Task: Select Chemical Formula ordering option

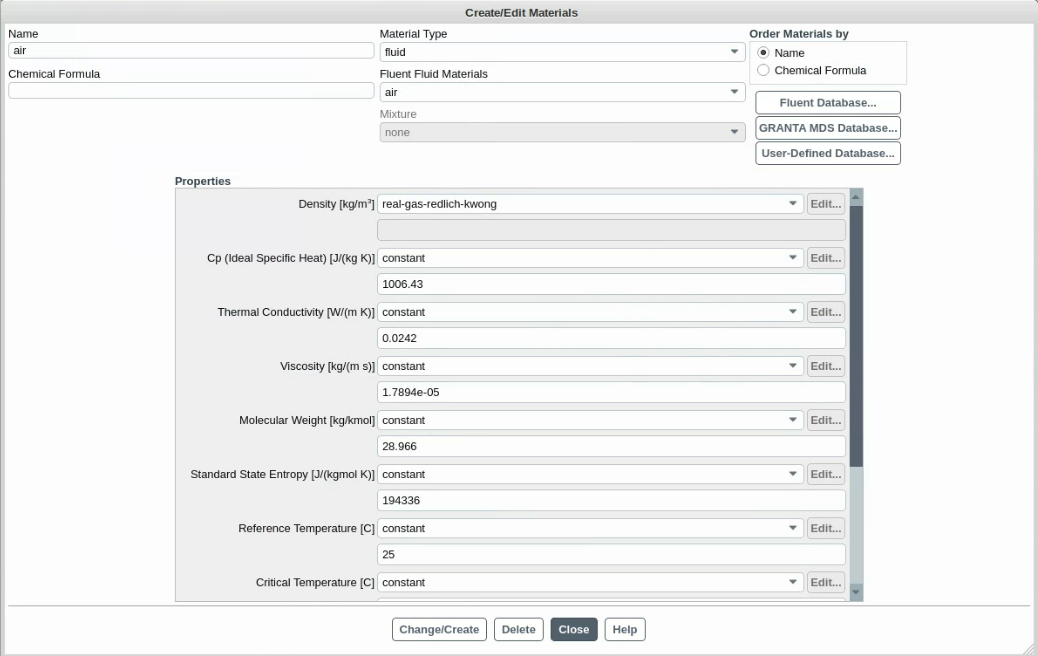Action: [x=764, y=71]
